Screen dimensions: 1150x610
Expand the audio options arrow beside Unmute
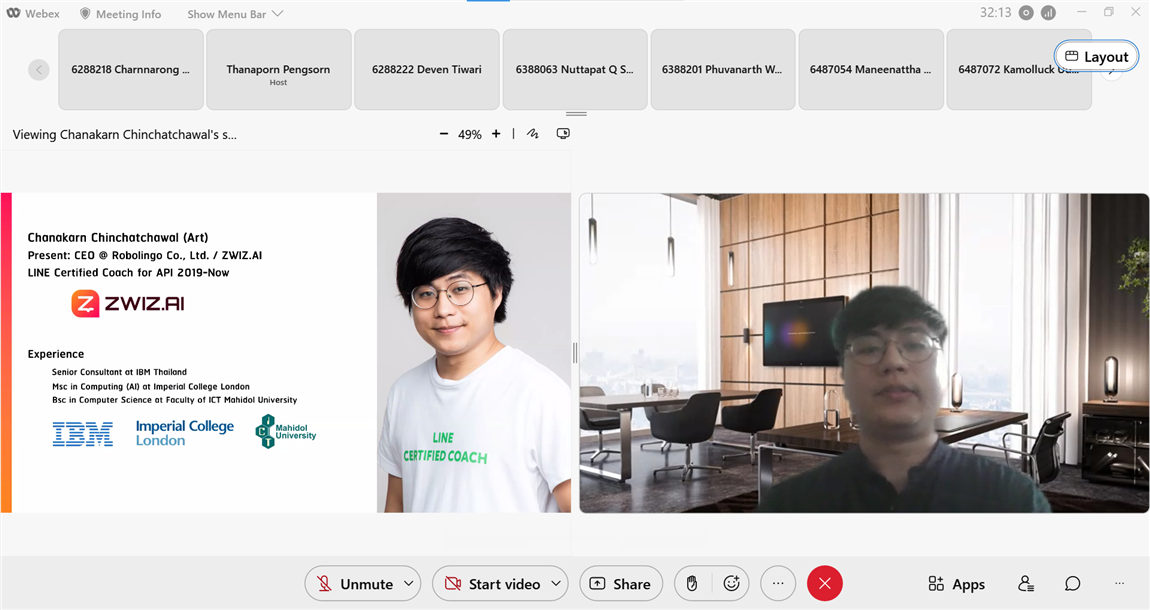pos(408,584)
